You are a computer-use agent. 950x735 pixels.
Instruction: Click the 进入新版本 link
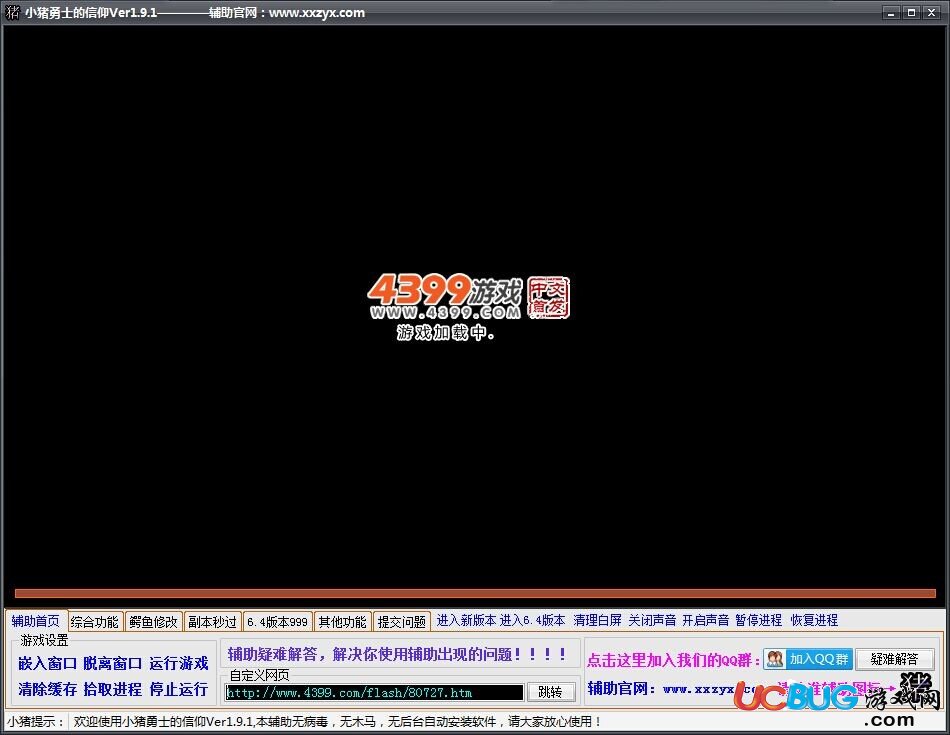[466, 620]
